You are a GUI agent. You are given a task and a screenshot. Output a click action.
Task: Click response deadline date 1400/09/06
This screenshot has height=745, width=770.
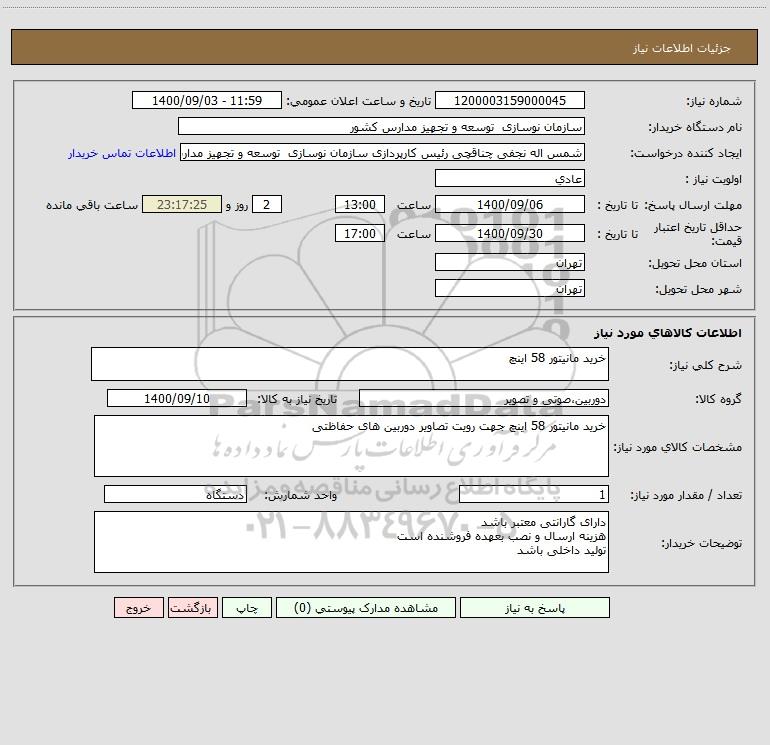point(510,204)
